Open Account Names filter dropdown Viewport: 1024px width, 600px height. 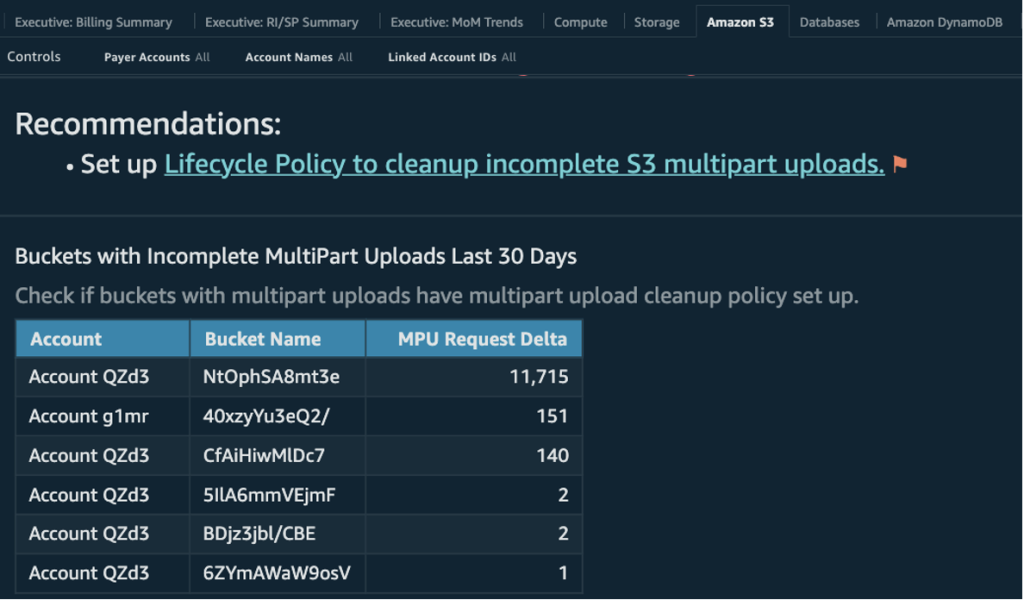pyautogui.click(x=298, y=57)
